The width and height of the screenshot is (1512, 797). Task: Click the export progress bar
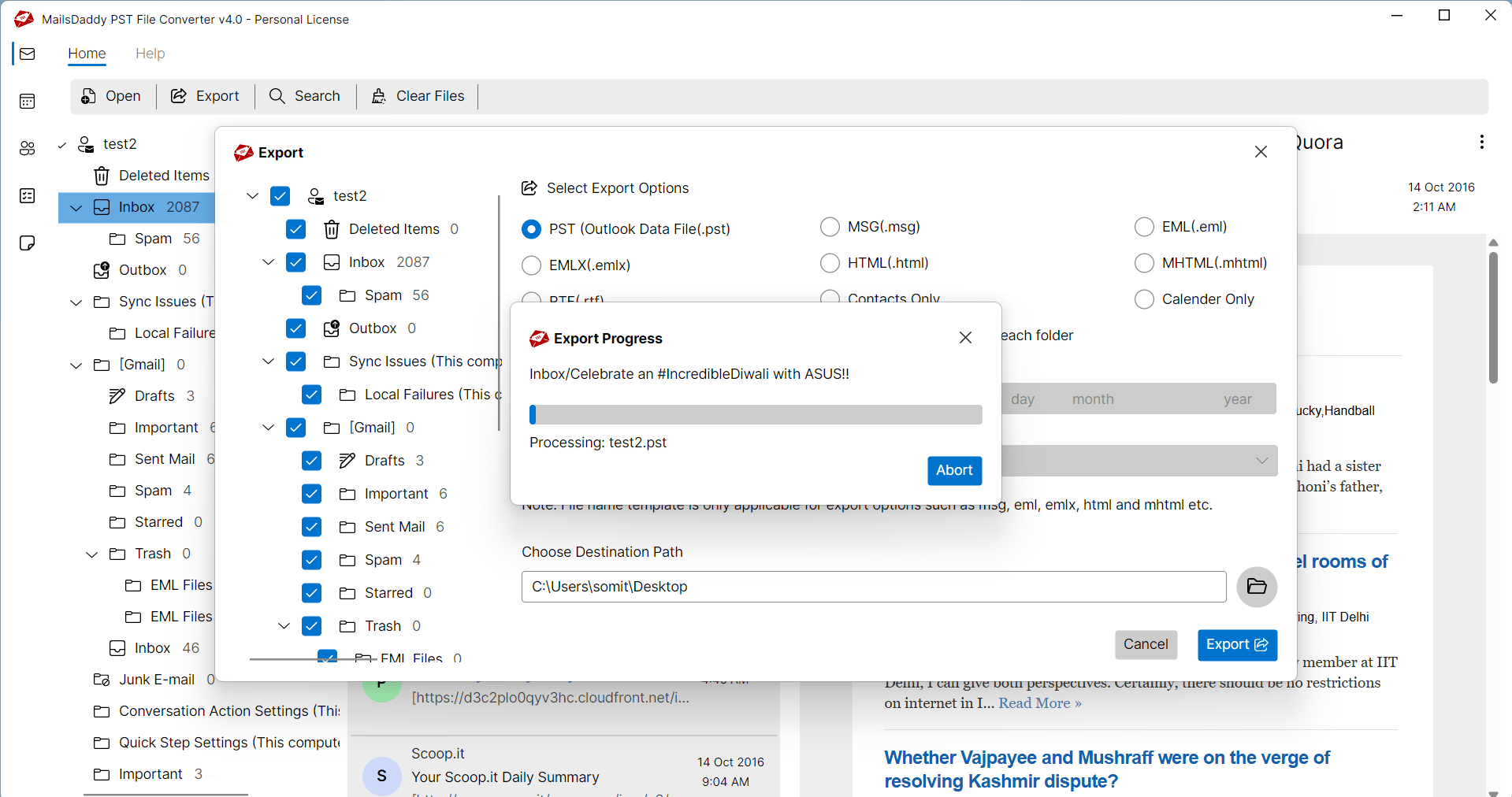[x=756, y=415]
